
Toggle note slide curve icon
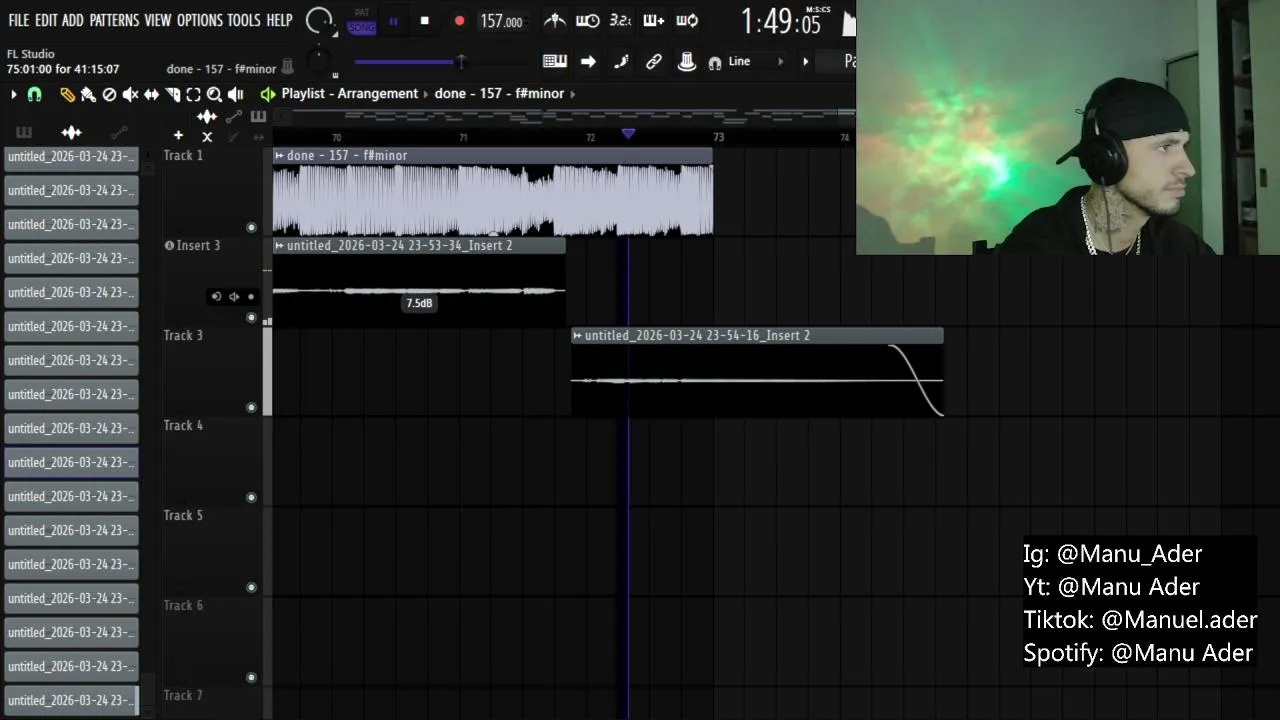click(621, 61)
